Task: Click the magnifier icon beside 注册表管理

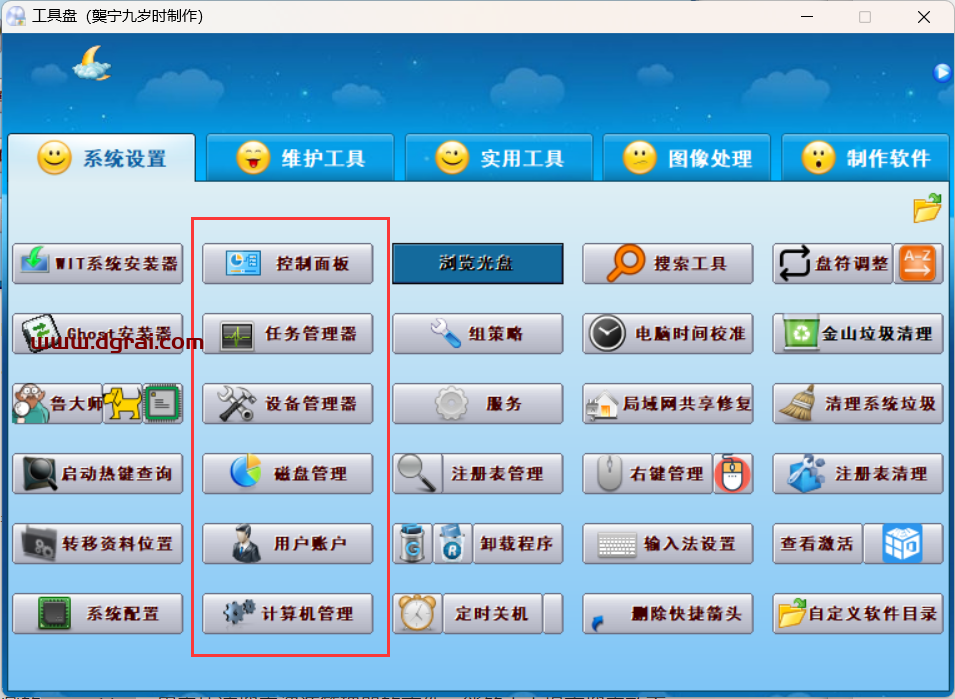Action: (417, 474)
